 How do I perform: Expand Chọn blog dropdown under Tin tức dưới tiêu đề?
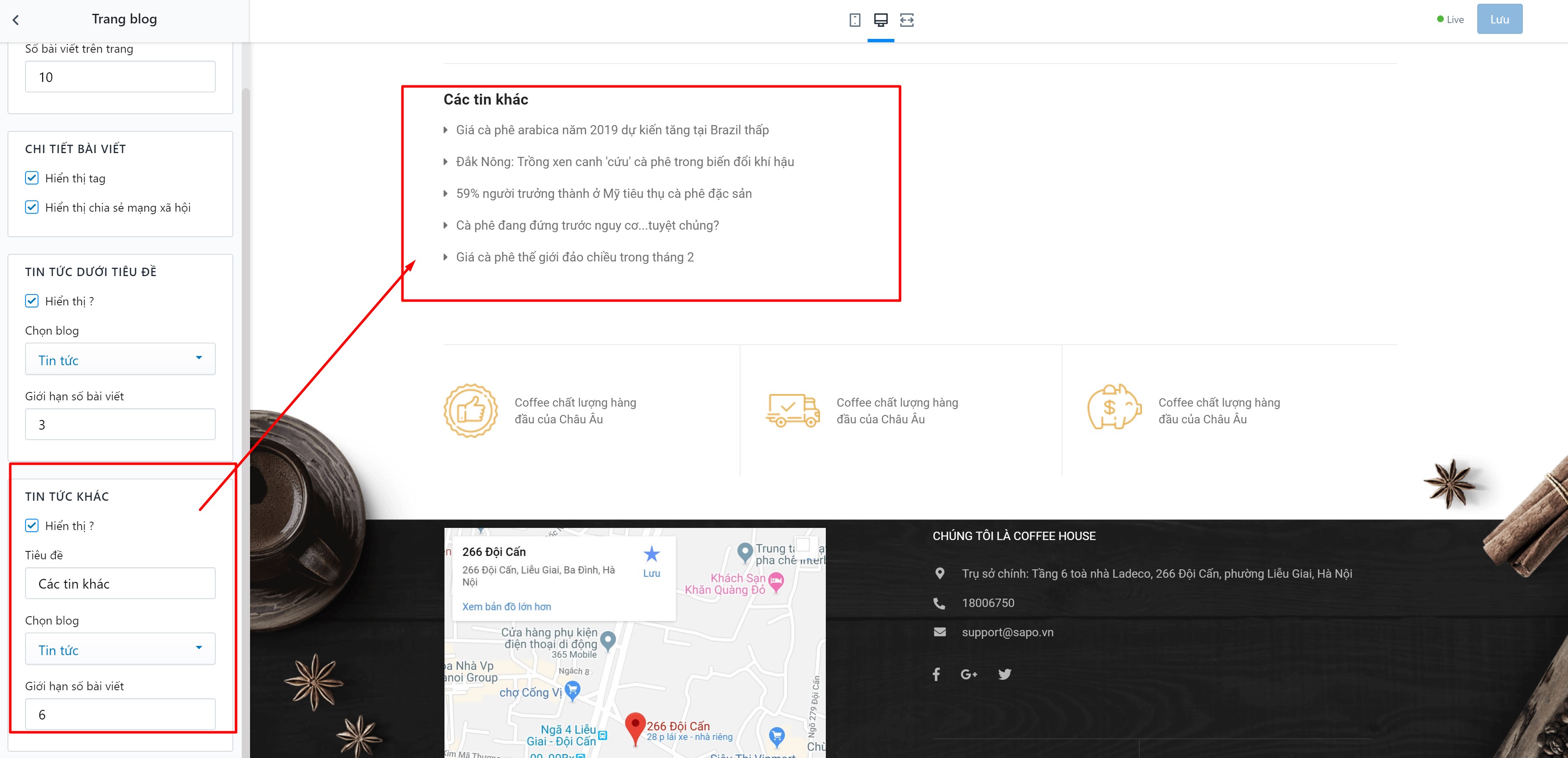coord(120,359)
